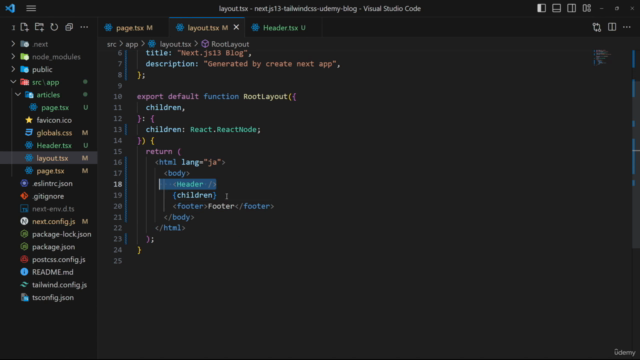Open customize layout icon
The width and height of the screenshot is (640, 360).
tap(587, 8)
